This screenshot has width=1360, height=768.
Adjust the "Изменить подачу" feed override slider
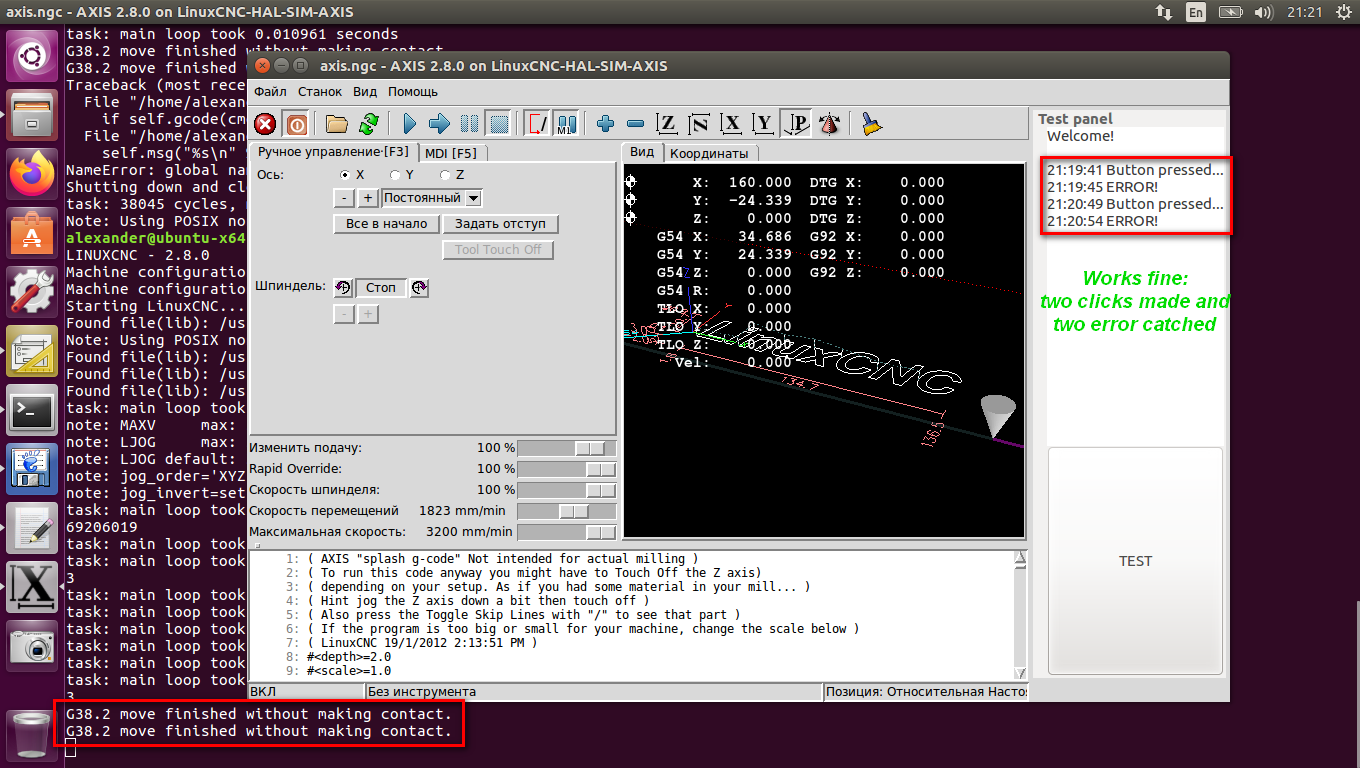[567, 448]
